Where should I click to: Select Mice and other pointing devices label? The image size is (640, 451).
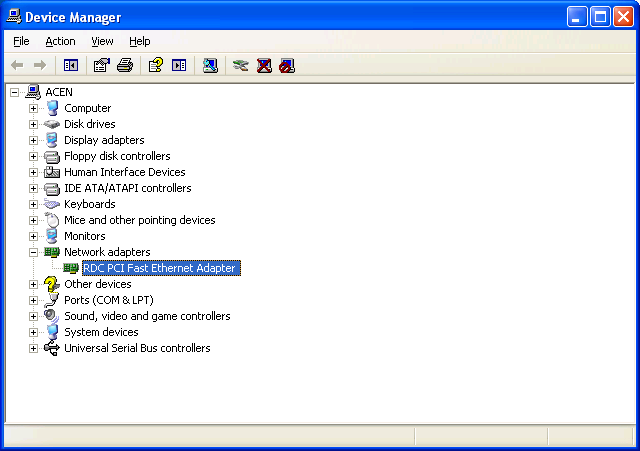140,220
